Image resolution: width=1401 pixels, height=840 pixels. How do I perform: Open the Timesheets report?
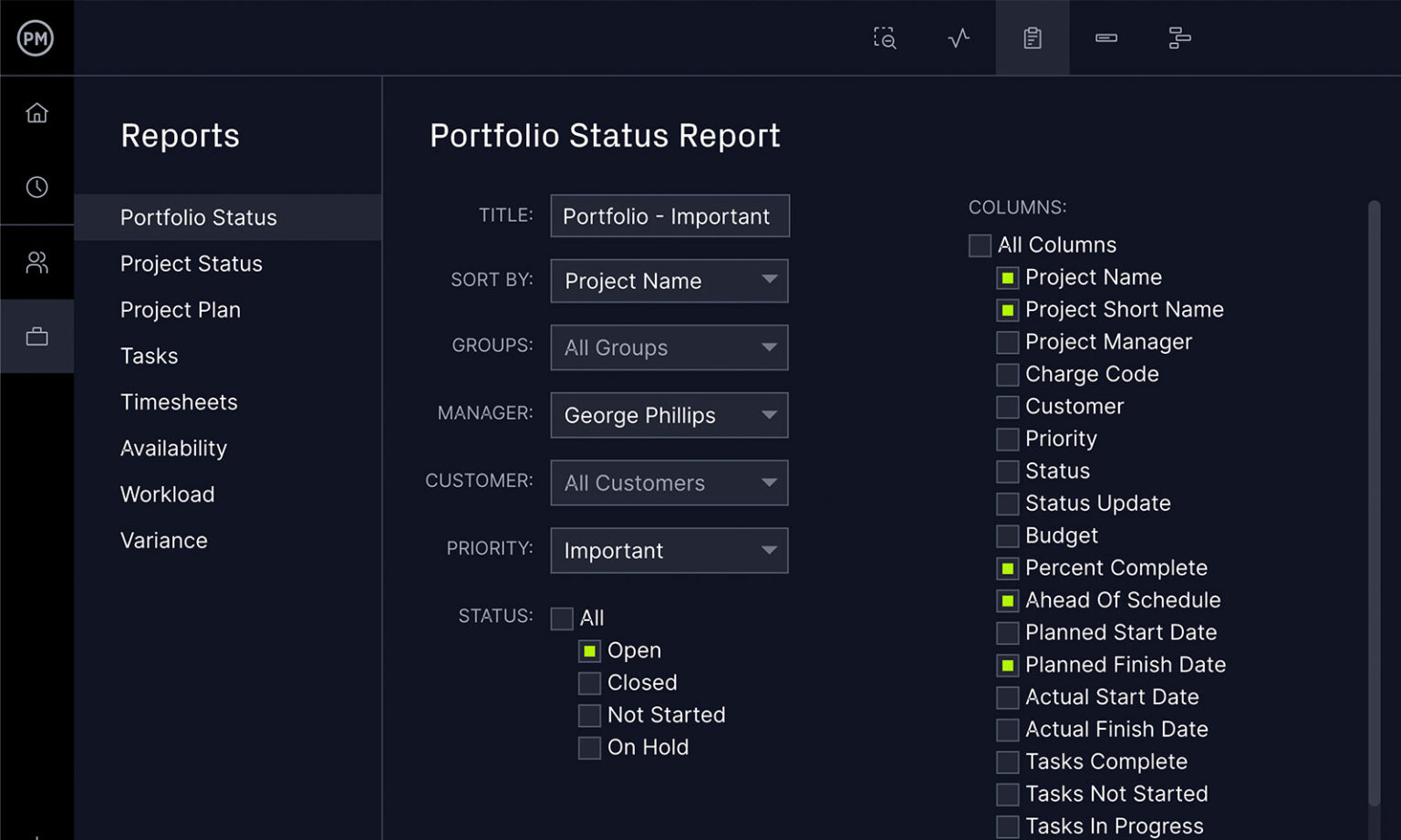click(x=179, y=402)
